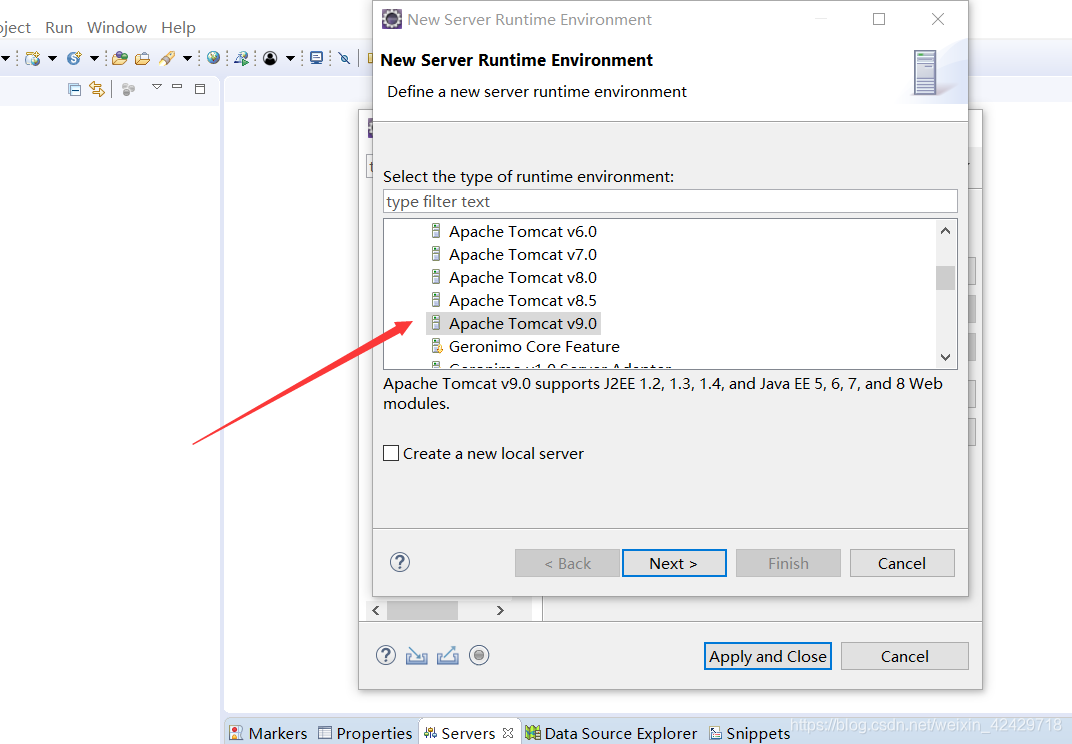This screenshot has height=744, width=1072.
Task: Click the Apply and Close button
Action: pyautogui.click(x=768, y=656)
